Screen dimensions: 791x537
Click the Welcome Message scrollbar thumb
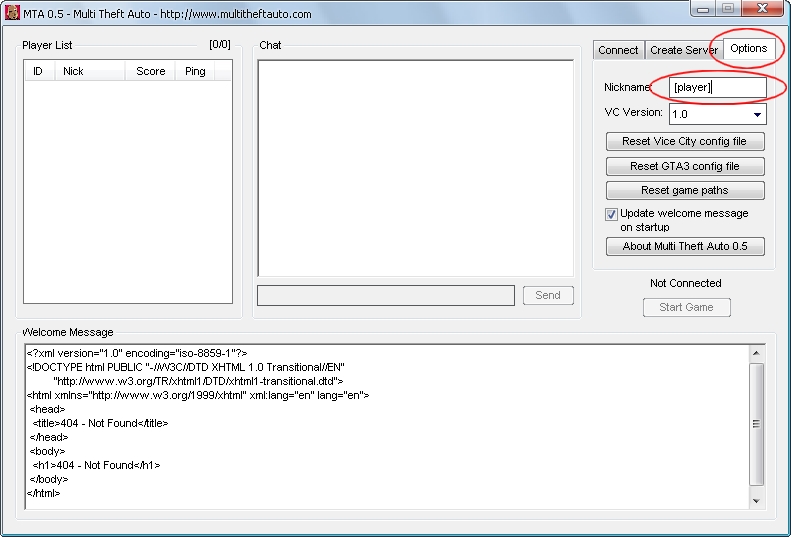coord(756,424)
